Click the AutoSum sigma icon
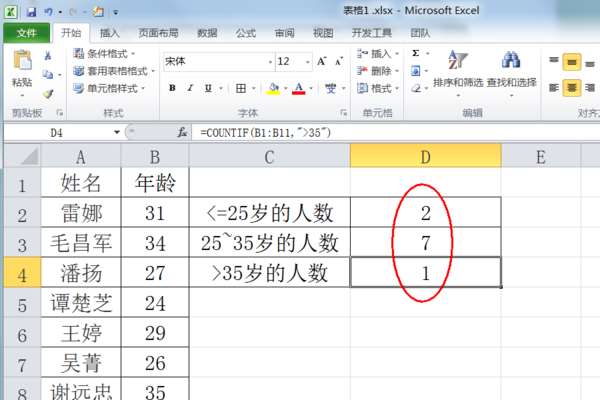The width and height of the screenshot is (600, 400). pos(416,53)
